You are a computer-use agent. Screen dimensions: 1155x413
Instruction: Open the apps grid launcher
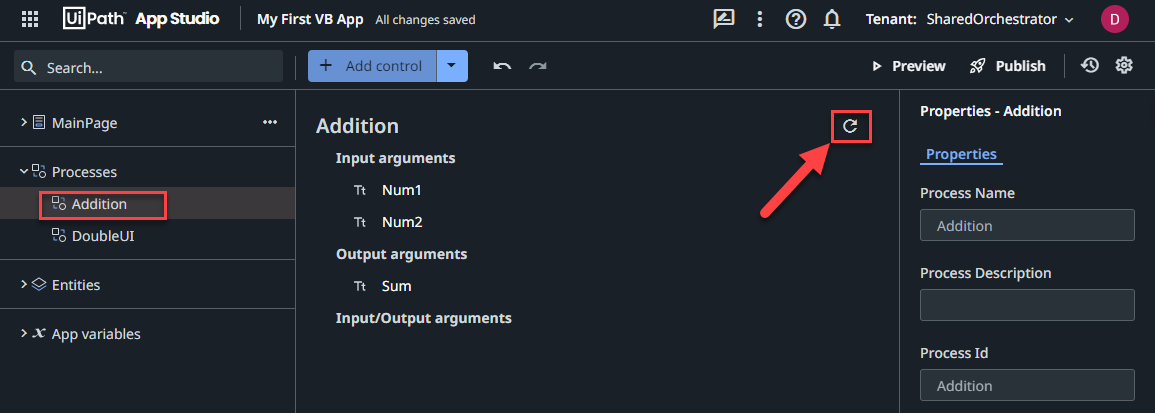tap(30, 19)
